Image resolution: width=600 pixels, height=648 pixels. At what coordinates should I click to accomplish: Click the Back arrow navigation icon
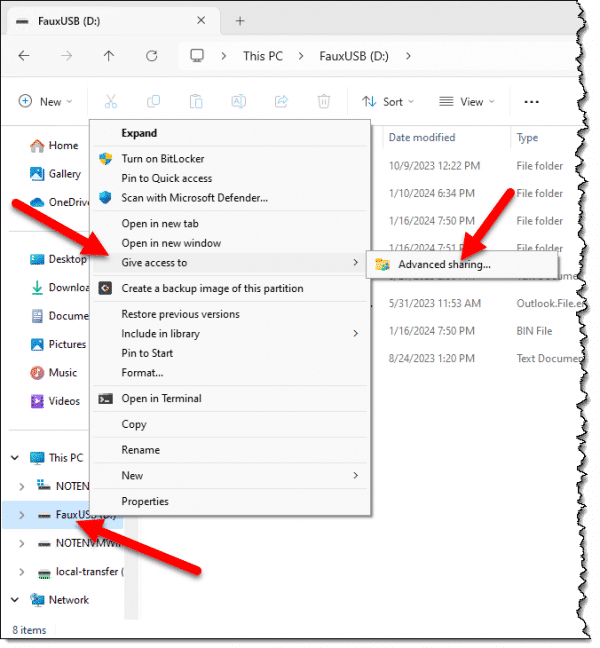pos(24,56)
